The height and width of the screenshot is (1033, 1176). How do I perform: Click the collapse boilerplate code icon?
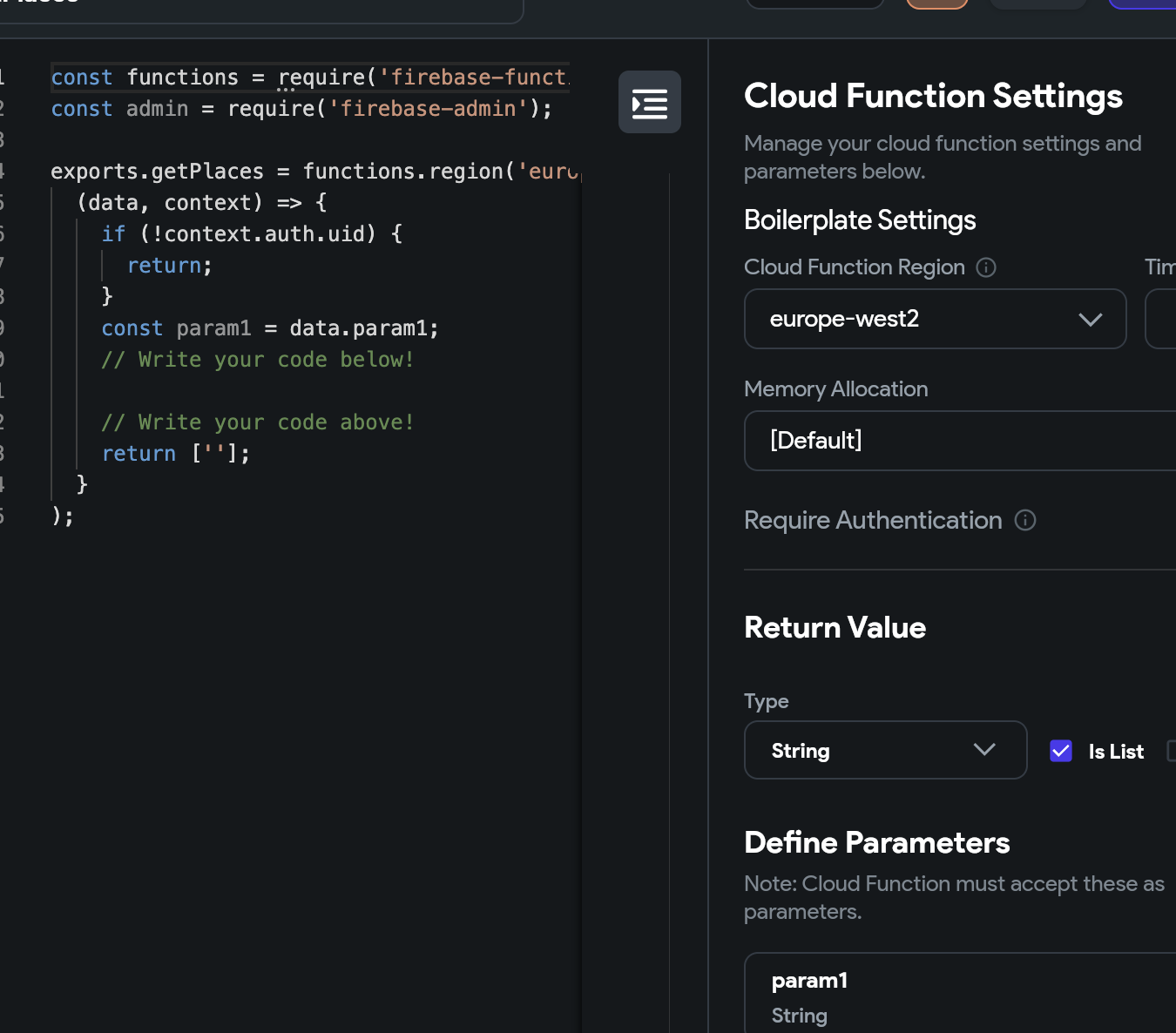(649, 102)
